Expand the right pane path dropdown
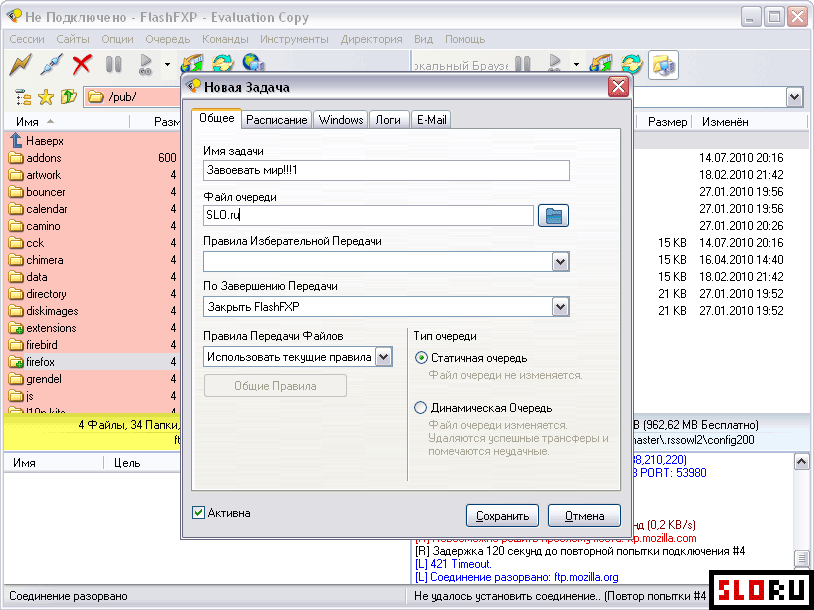The image size is (814, 610). pyautogui.click(x=794, y=97)
